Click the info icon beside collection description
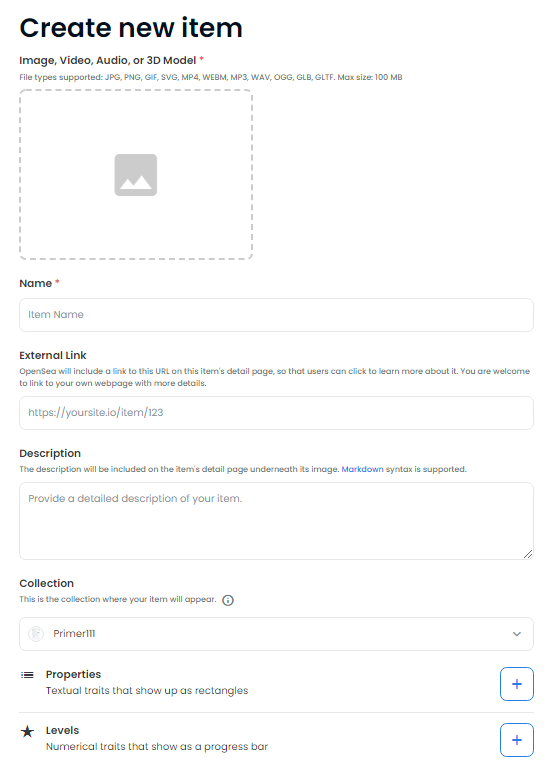 [228, 600]
